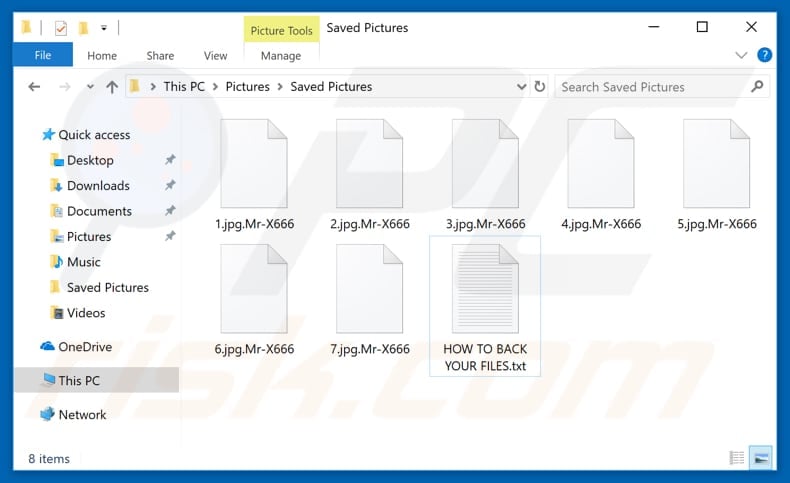This screenshot has width=790, height=483.
Task: Unpin Downloads using its pin icon
Action: pyautogui.click(x=170, y=185)
